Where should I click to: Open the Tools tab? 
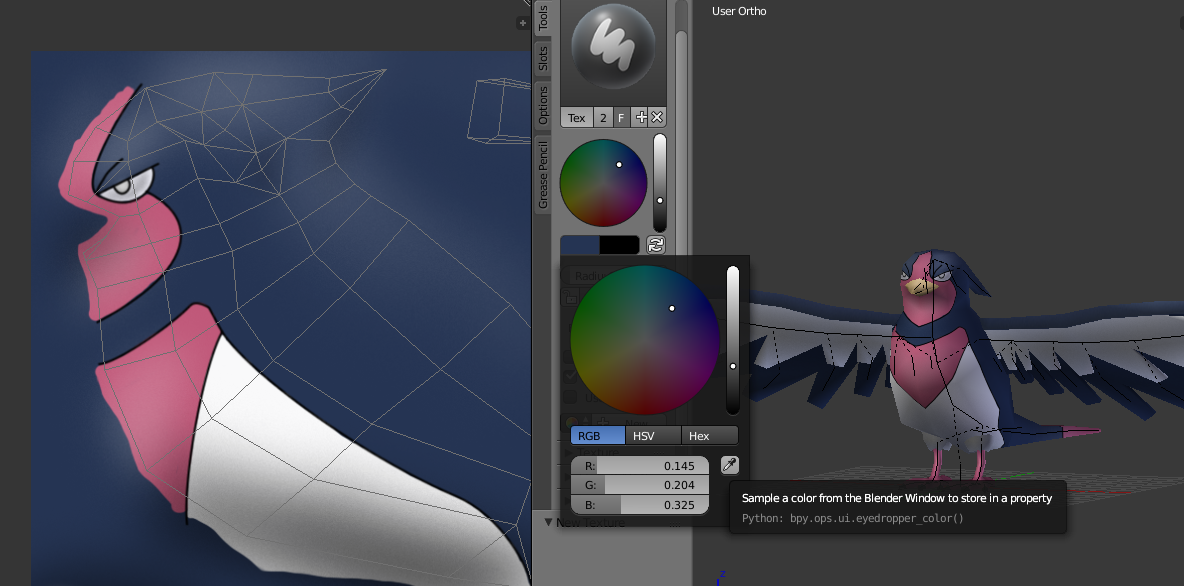coord(543,18)
